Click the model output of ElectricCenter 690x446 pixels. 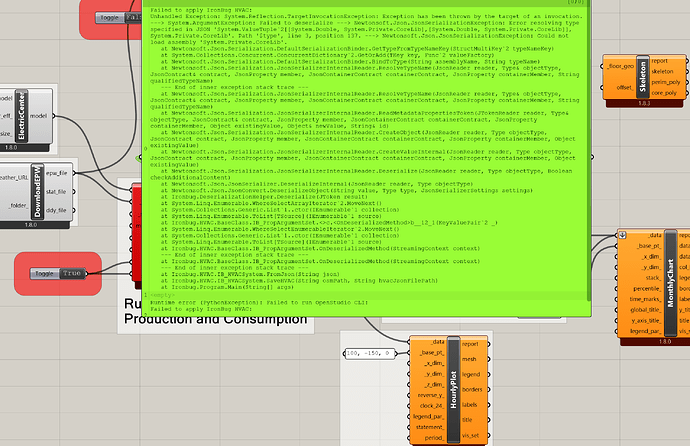(x=38, y=116)
